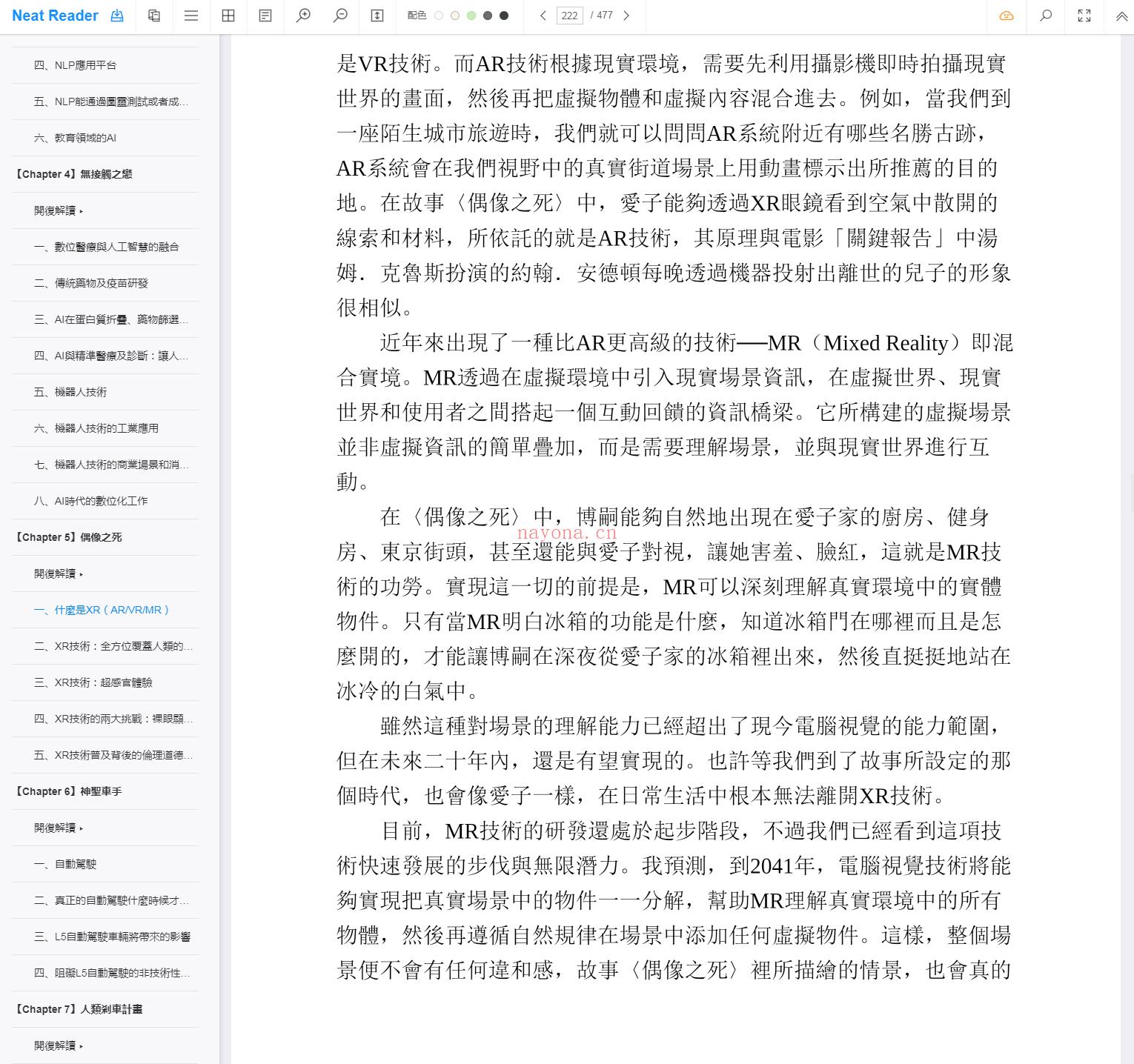Zoom out with the minus magnifier icon

click(340, 16)
